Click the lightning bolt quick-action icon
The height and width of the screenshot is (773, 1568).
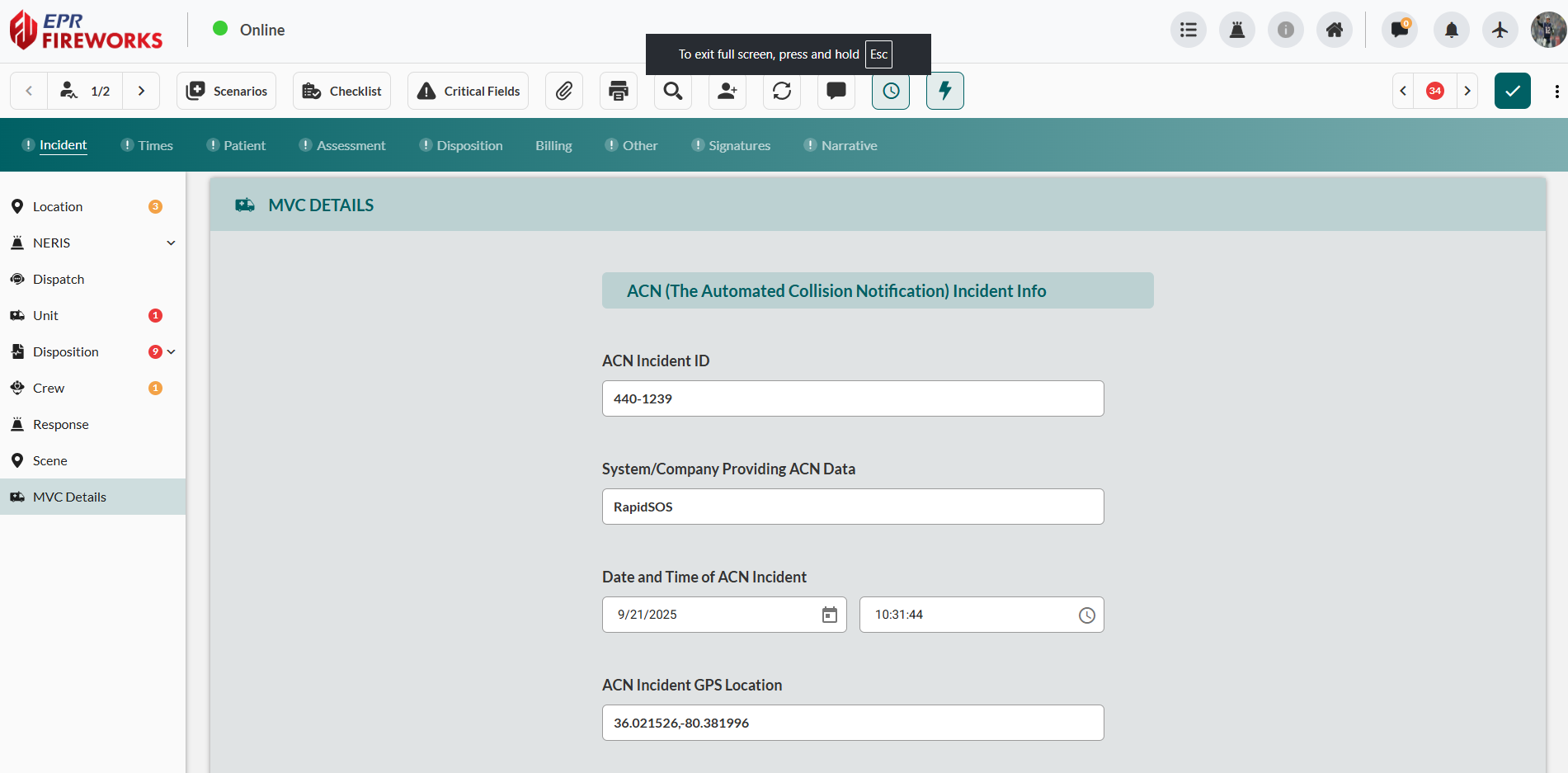tap(944, 91)
